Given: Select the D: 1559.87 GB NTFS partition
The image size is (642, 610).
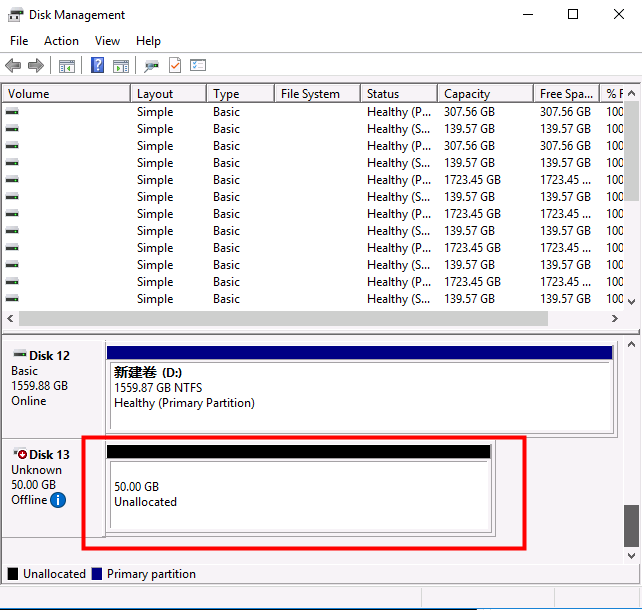Looking at the screenshot, I should click(x=362, y=390).
